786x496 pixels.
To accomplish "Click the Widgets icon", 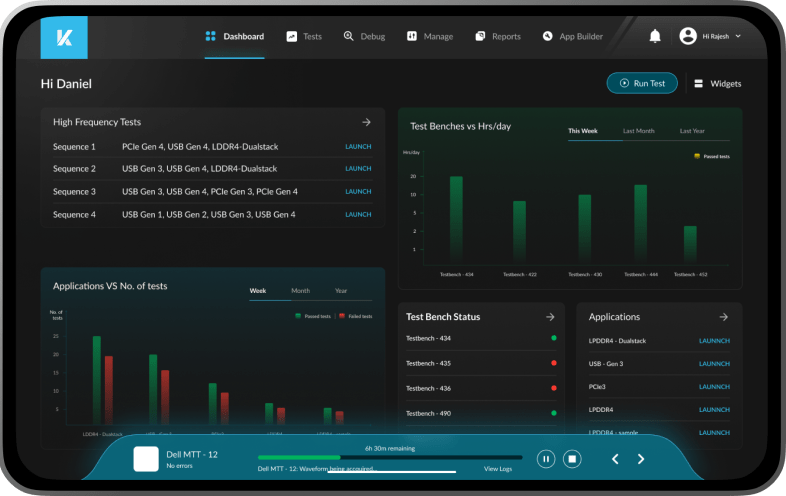I will click(698, 84).
